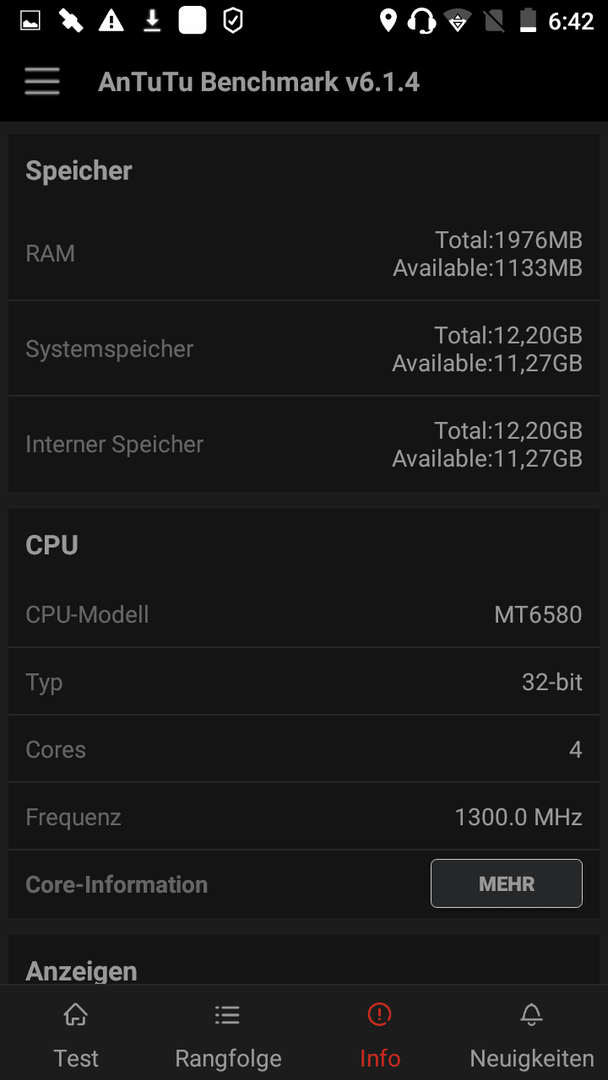Tap the AnTuTu Benchmark v6.1.4 title

pos(259,82)
